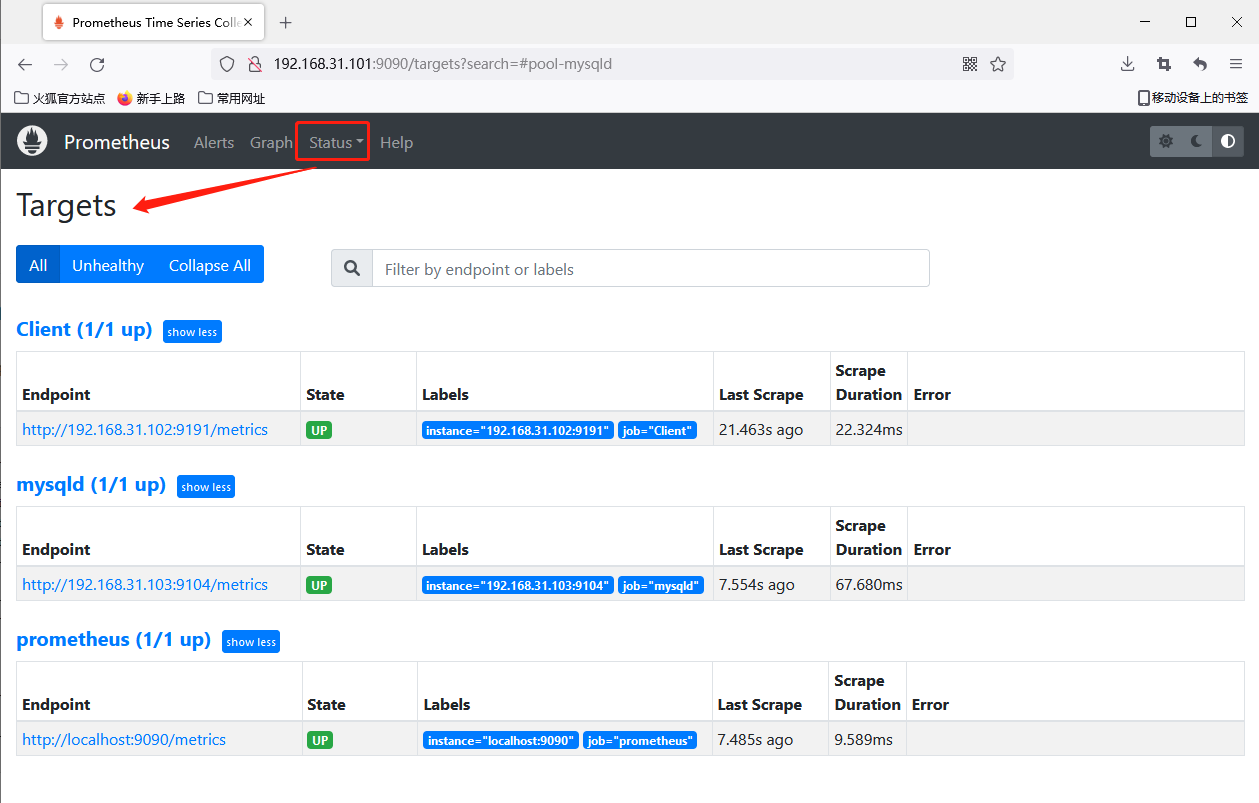Click the filter by endpoint search field
Image resolution: width=1259 pixels, height=803 pixels.
[x=650, y=269]
